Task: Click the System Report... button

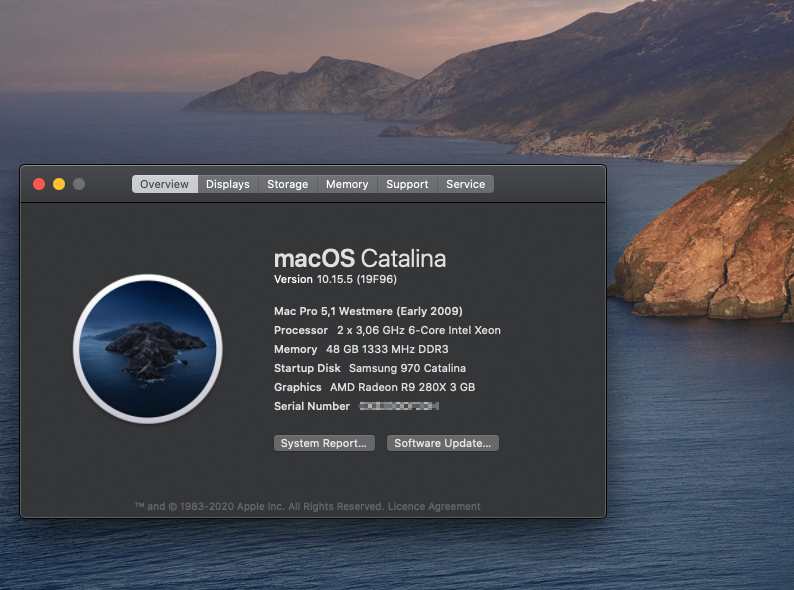Action: coord(324,443)
